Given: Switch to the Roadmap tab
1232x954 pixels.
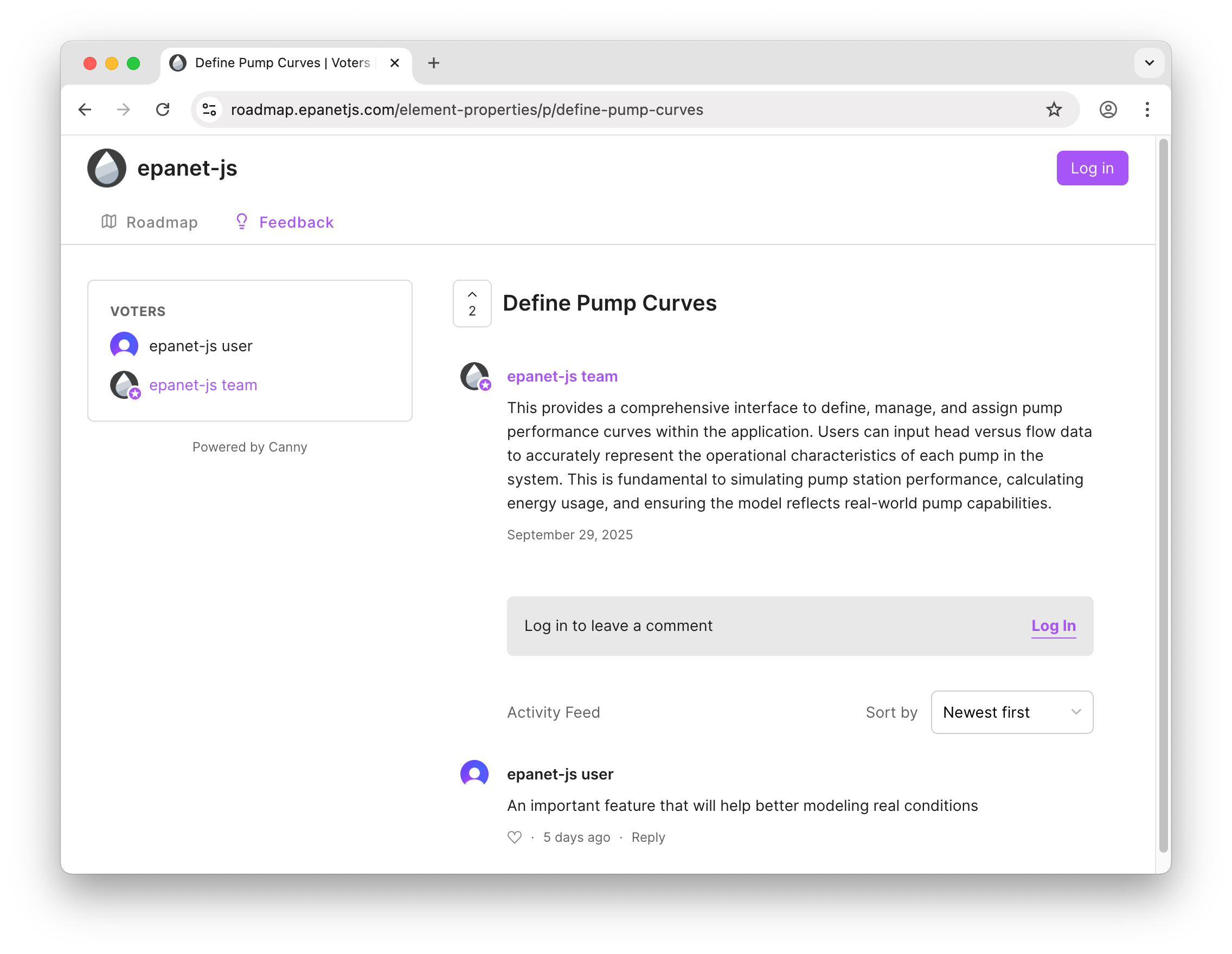Looking at the screenshot, I should coord(150,222).
